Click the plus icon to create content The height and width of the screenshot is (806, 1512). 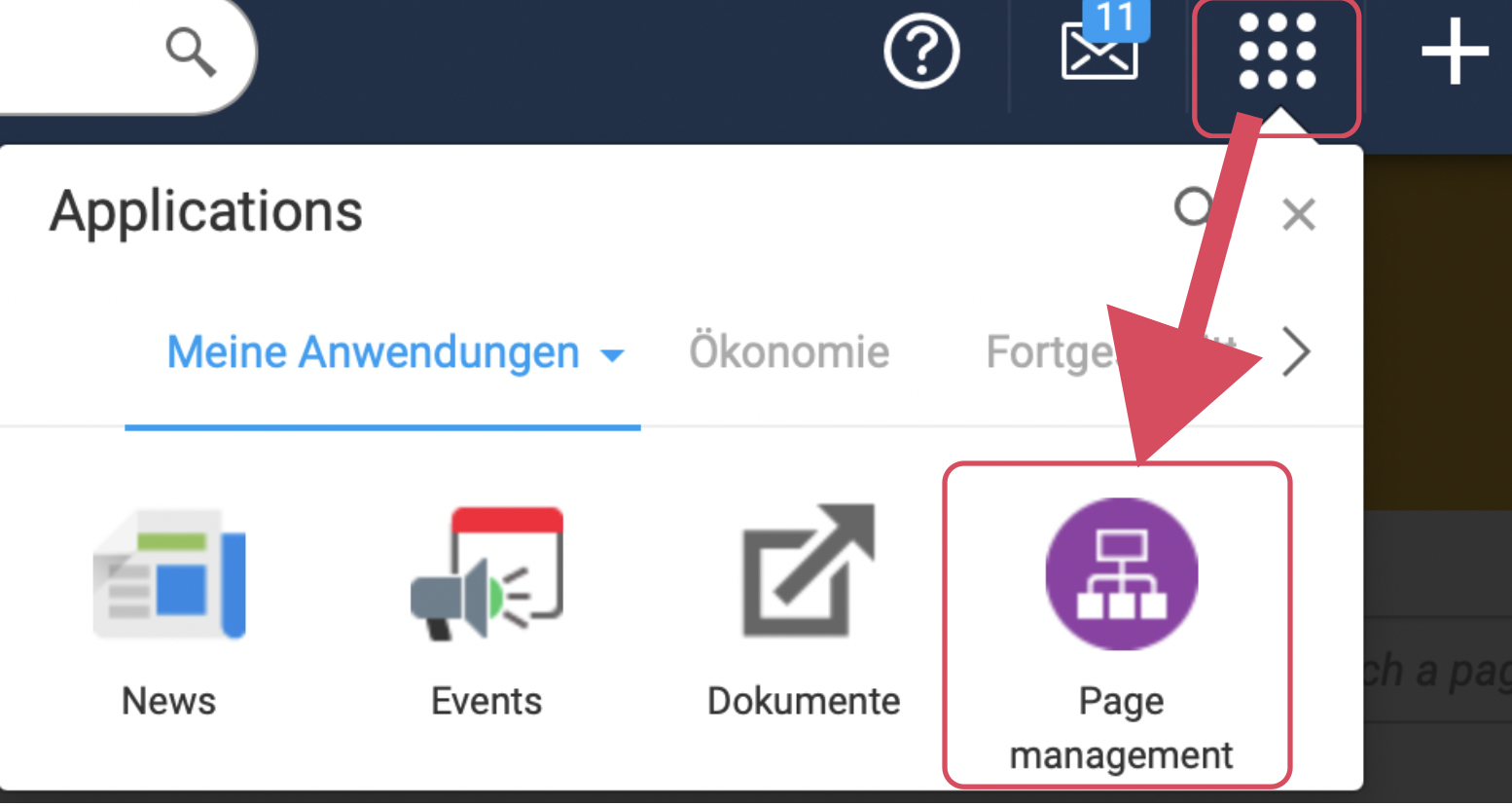1454,52
